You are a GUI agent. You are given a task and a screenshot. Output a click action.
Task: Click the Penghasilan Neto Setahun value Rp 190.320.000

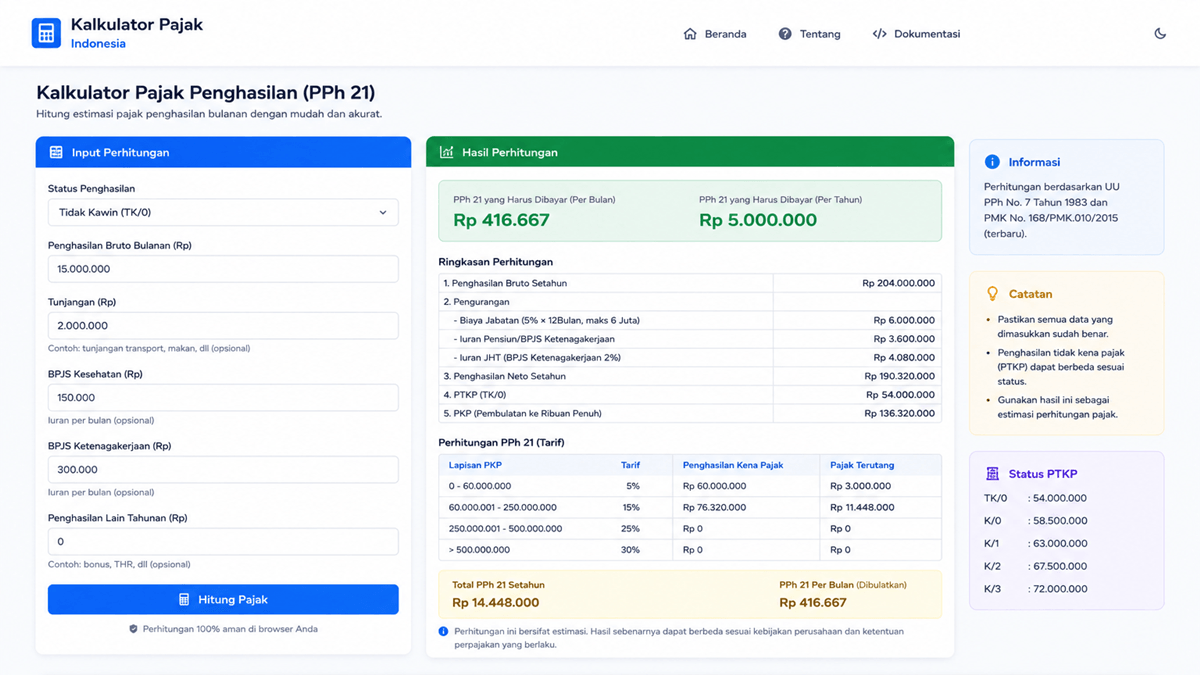[899, 377]
